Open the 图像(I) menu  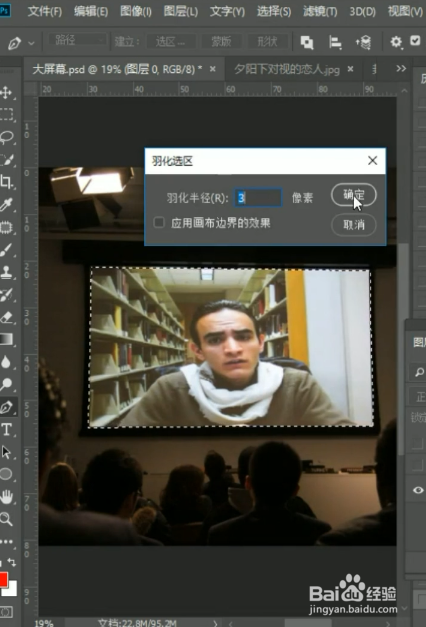tap(136, 11)
